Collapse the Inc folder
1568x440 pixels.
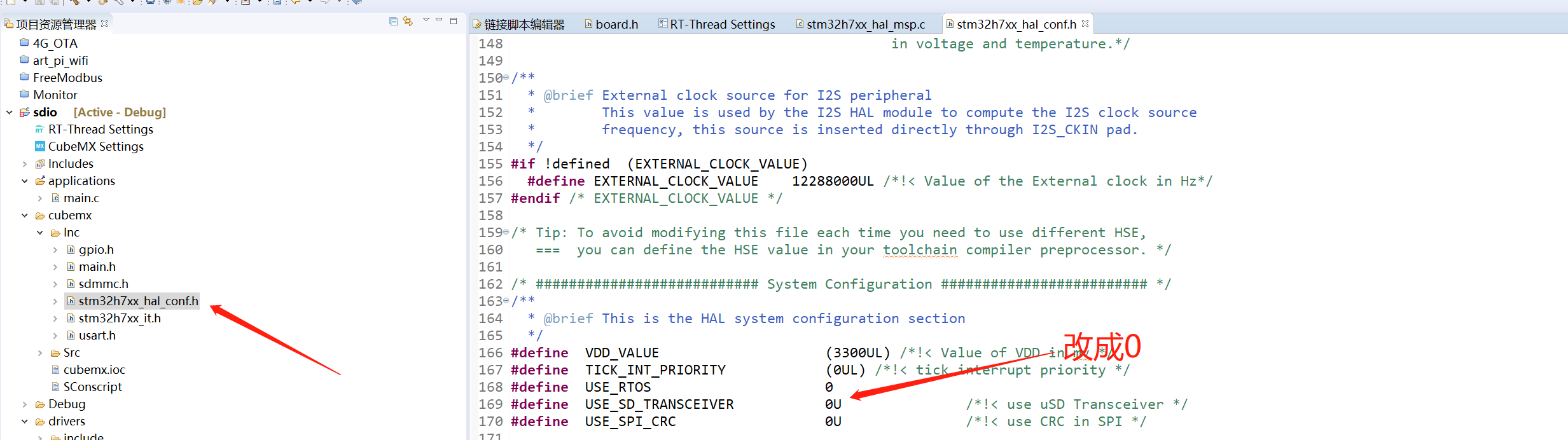pos(40,233)
